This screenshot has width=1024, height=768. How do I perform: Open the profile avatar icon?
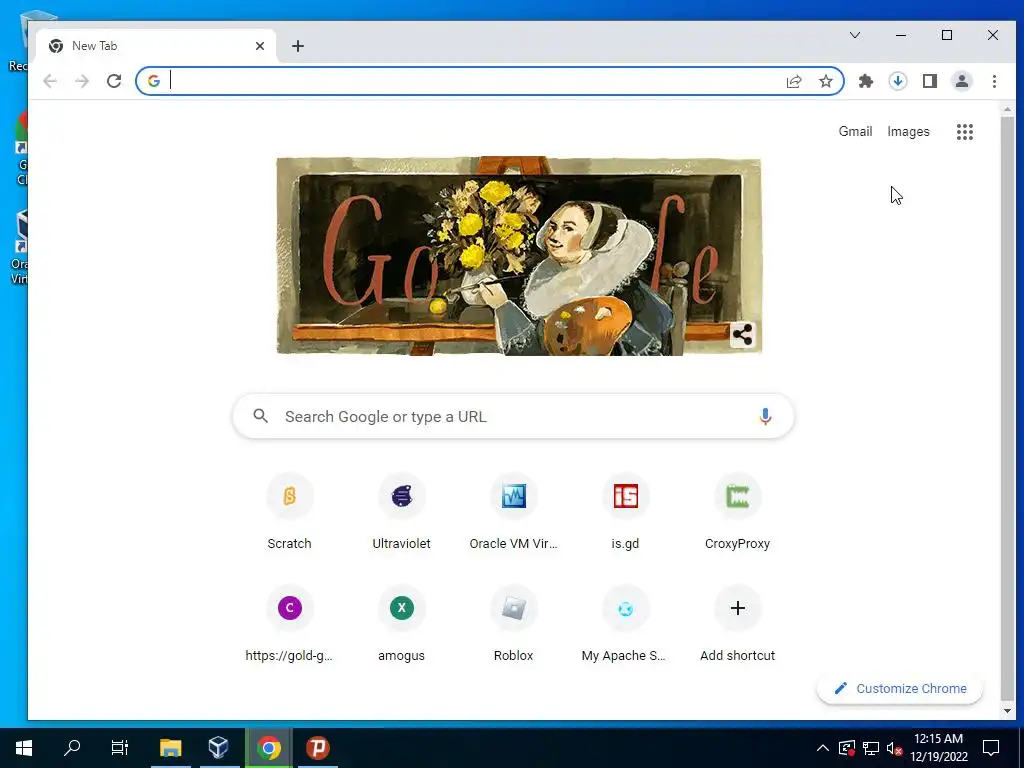coord(961,81)
